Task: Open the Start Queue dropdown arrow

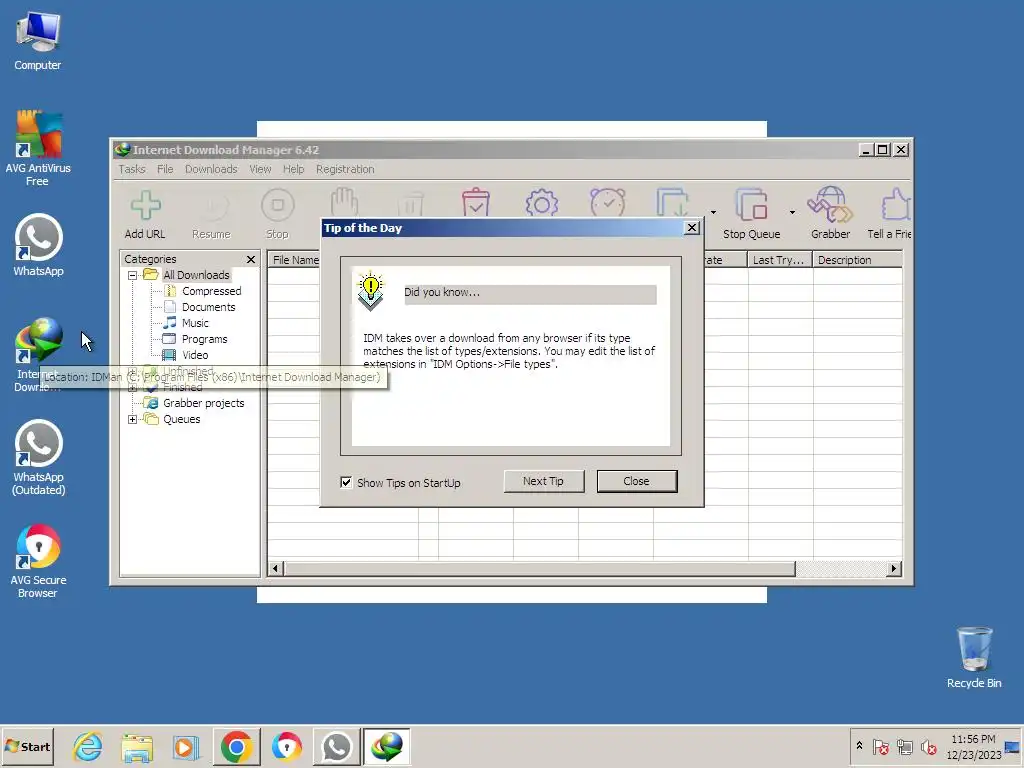Action: pos(713,212)
